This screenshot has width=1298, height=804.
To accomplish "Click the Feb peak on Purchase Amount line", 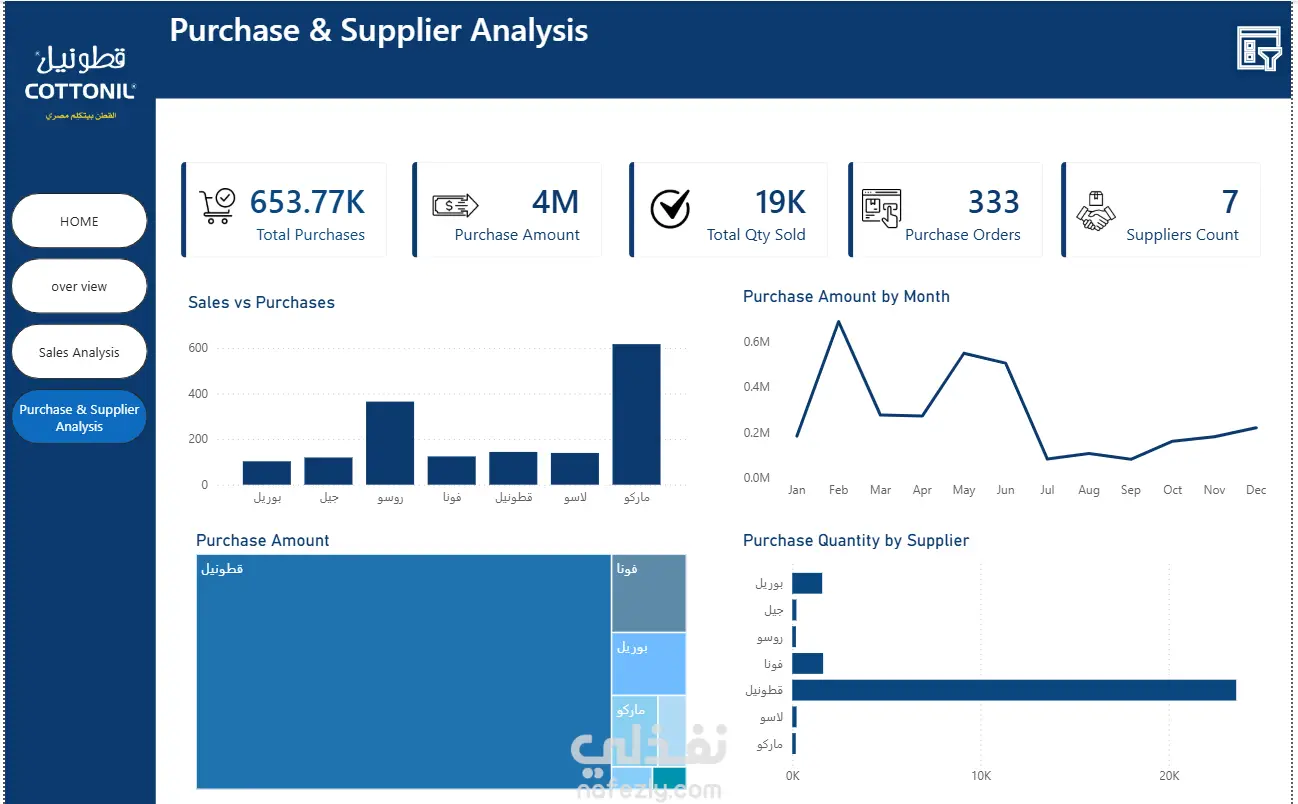I will [838, 322].
